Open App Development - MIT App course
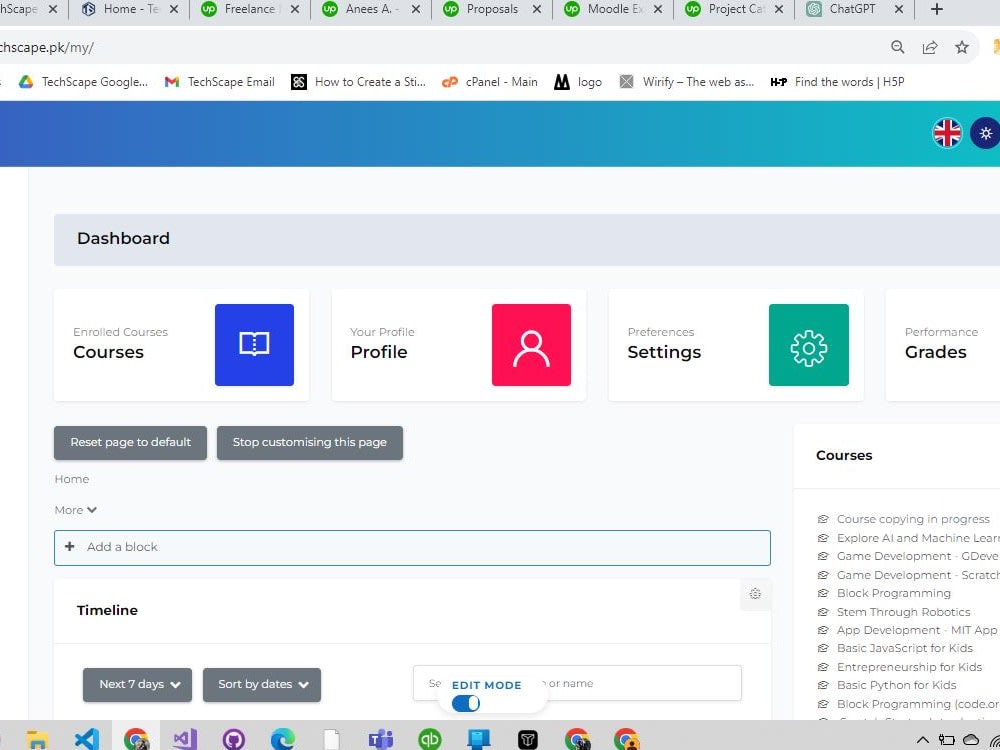 click(x=917, y=630)
